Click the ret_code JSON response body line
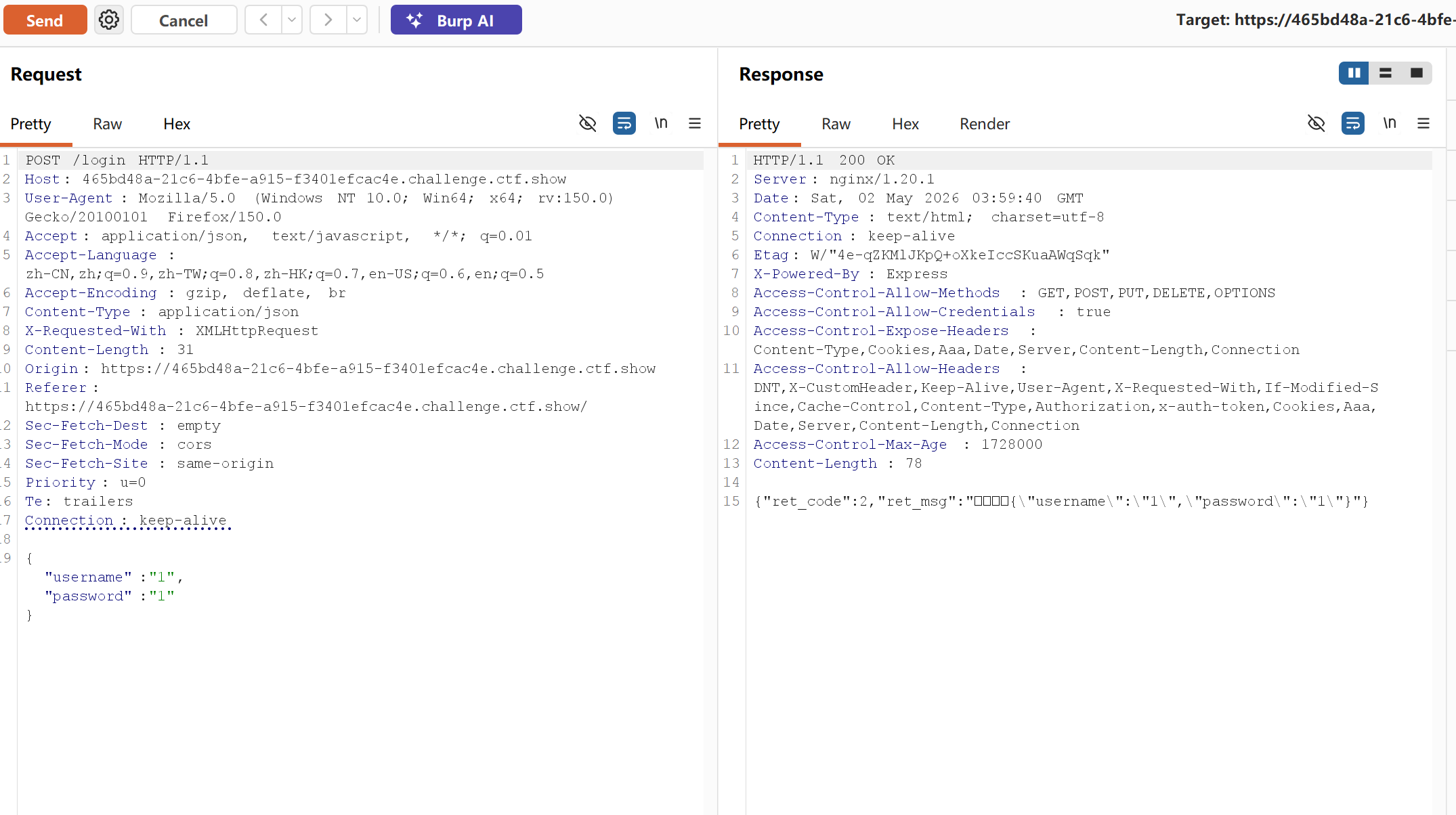Screen dimensions: 1456x815 tap(1061, 502)
